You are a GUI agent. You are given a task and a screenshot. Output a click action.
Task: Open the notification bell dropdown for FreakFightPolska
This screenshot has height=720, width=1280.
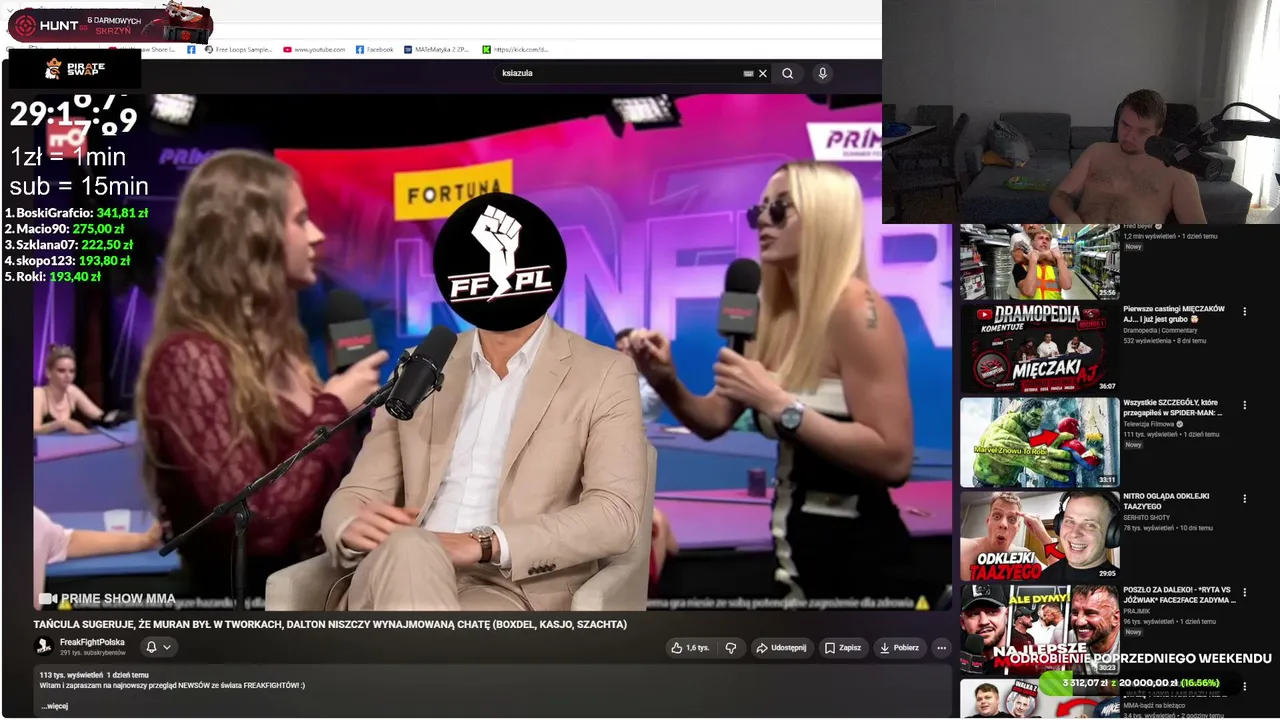[158, 647]
